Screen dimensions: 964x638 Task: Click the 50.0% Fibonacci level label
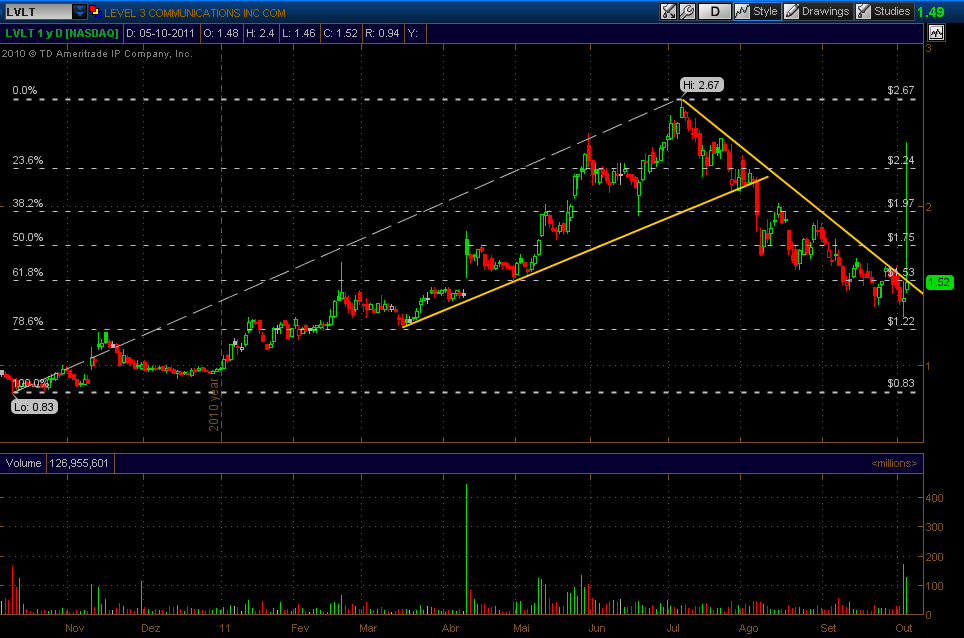click(28, 237)
